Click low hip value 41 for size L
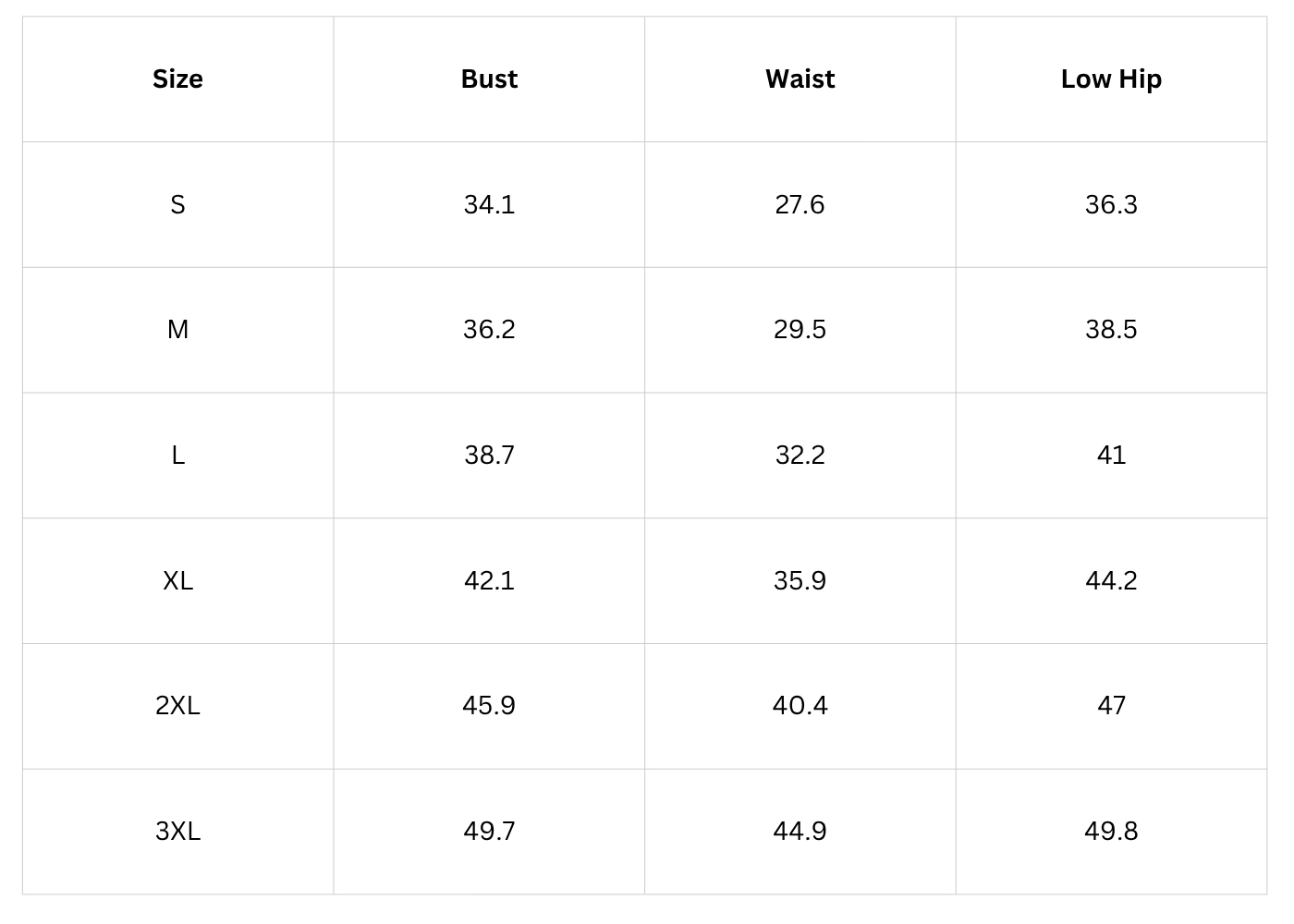This screenshot has width=1294, height=924. tap(1111, 455)
